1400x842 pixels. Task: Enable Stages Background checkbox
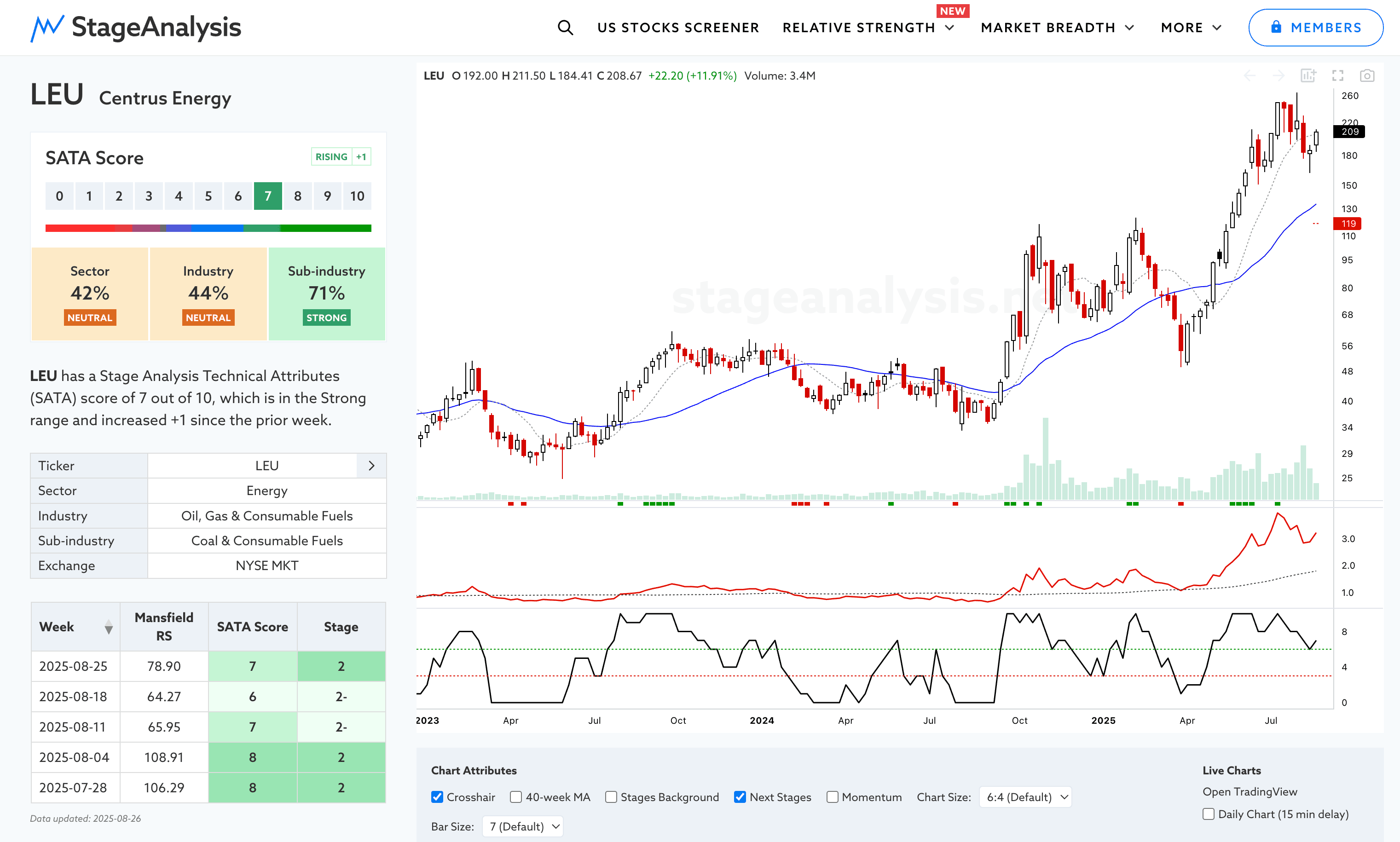coord(611,797)
